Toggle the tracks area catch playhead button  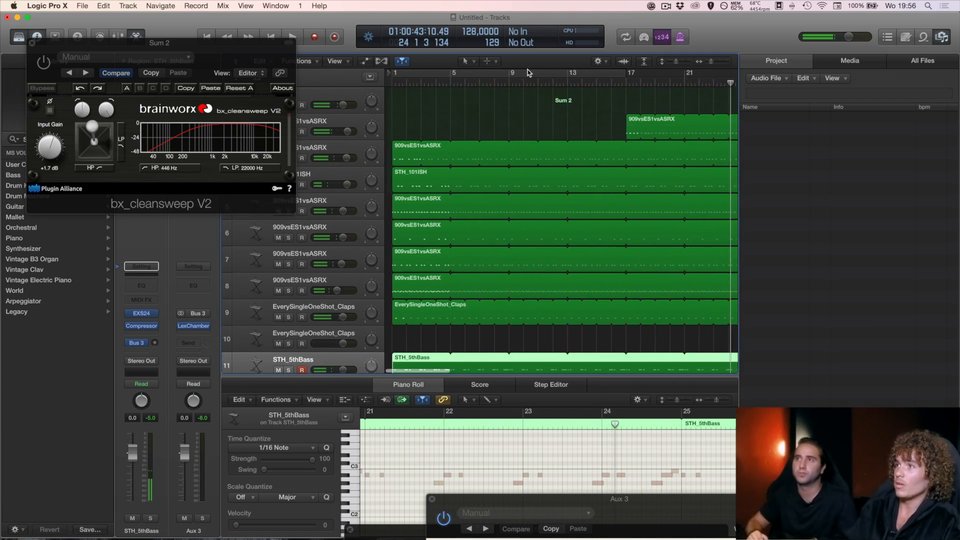click(402, 61)
